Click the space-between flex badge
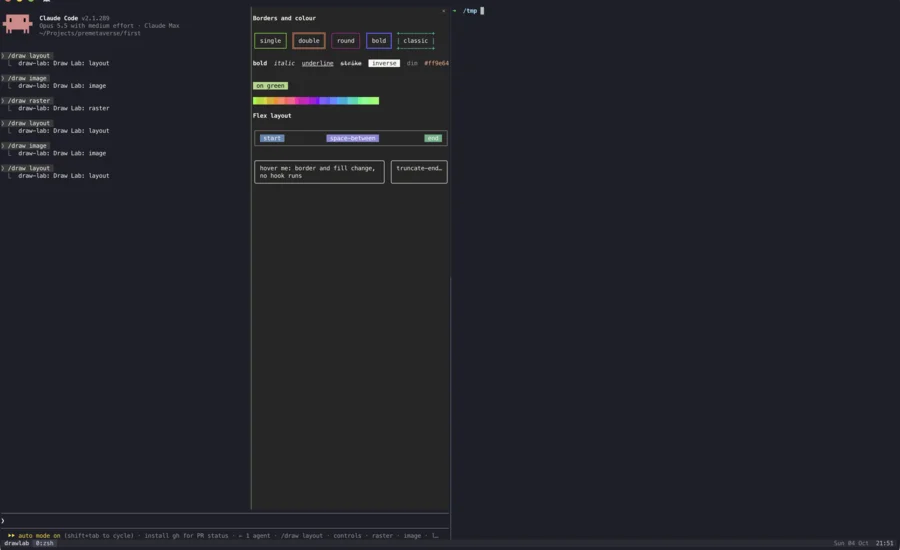900x550 pixels. click(x=352, y=138)
